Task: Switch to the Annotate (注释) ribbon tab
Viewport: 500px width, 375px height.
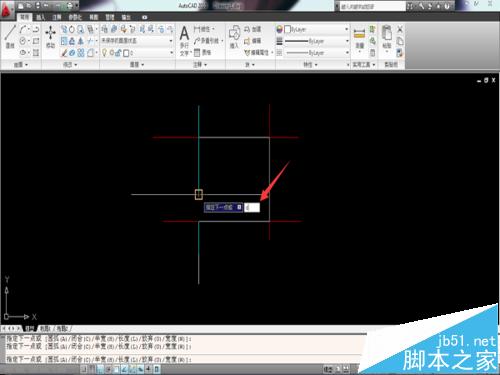Action: tap(57, 17)
